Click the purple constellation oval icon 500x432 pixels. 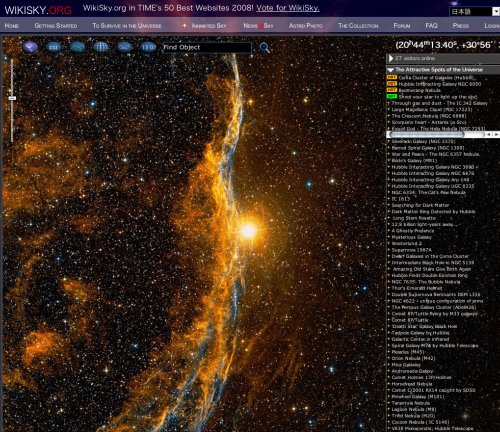tap(30, 47)
